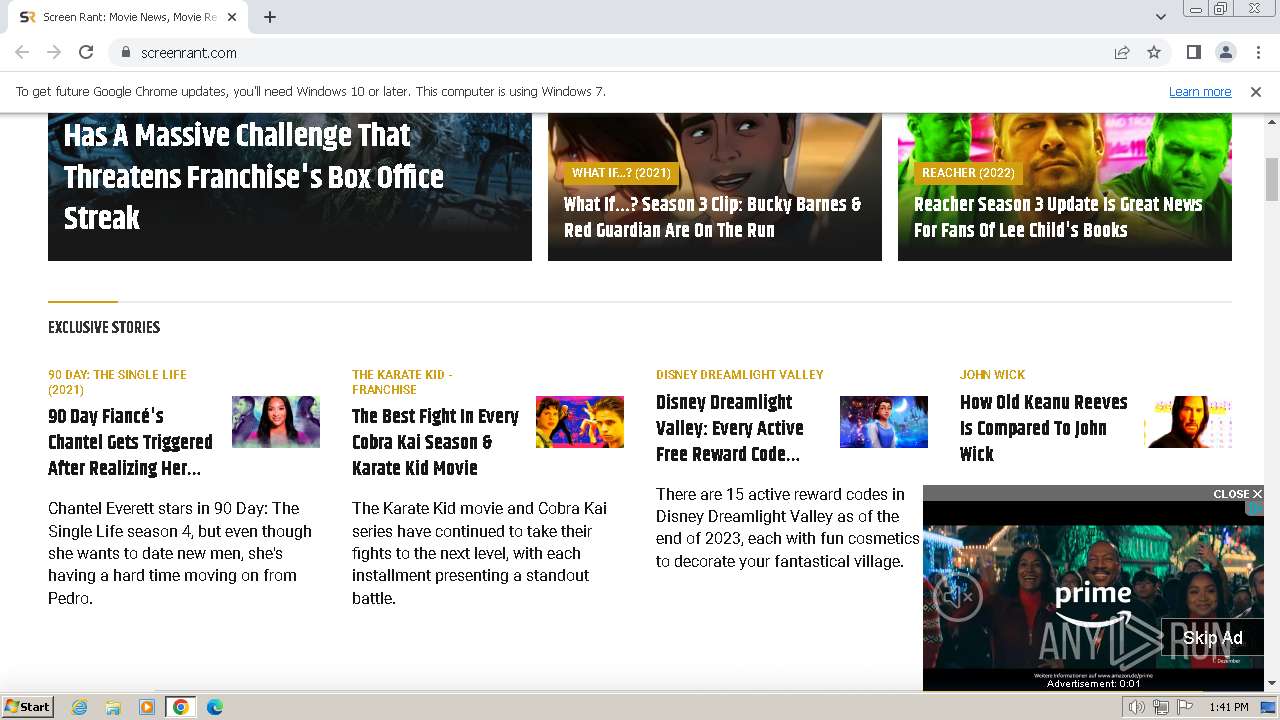Open the Reacher Season 3 Update article
This screenshot has height=720, width=1280.
coord(1058,217)
